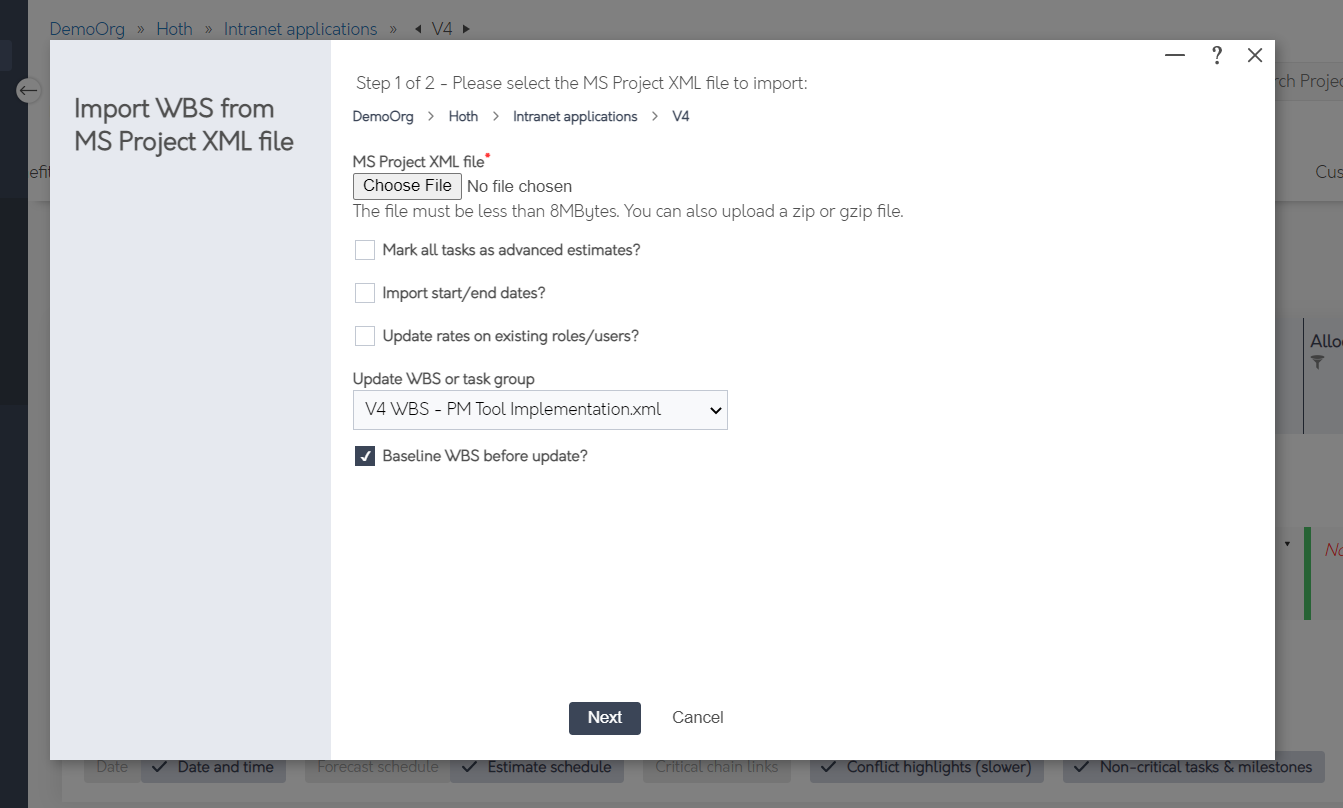
Task: Go to previous project using arrow before V4
Action: (x=417, y=29)
